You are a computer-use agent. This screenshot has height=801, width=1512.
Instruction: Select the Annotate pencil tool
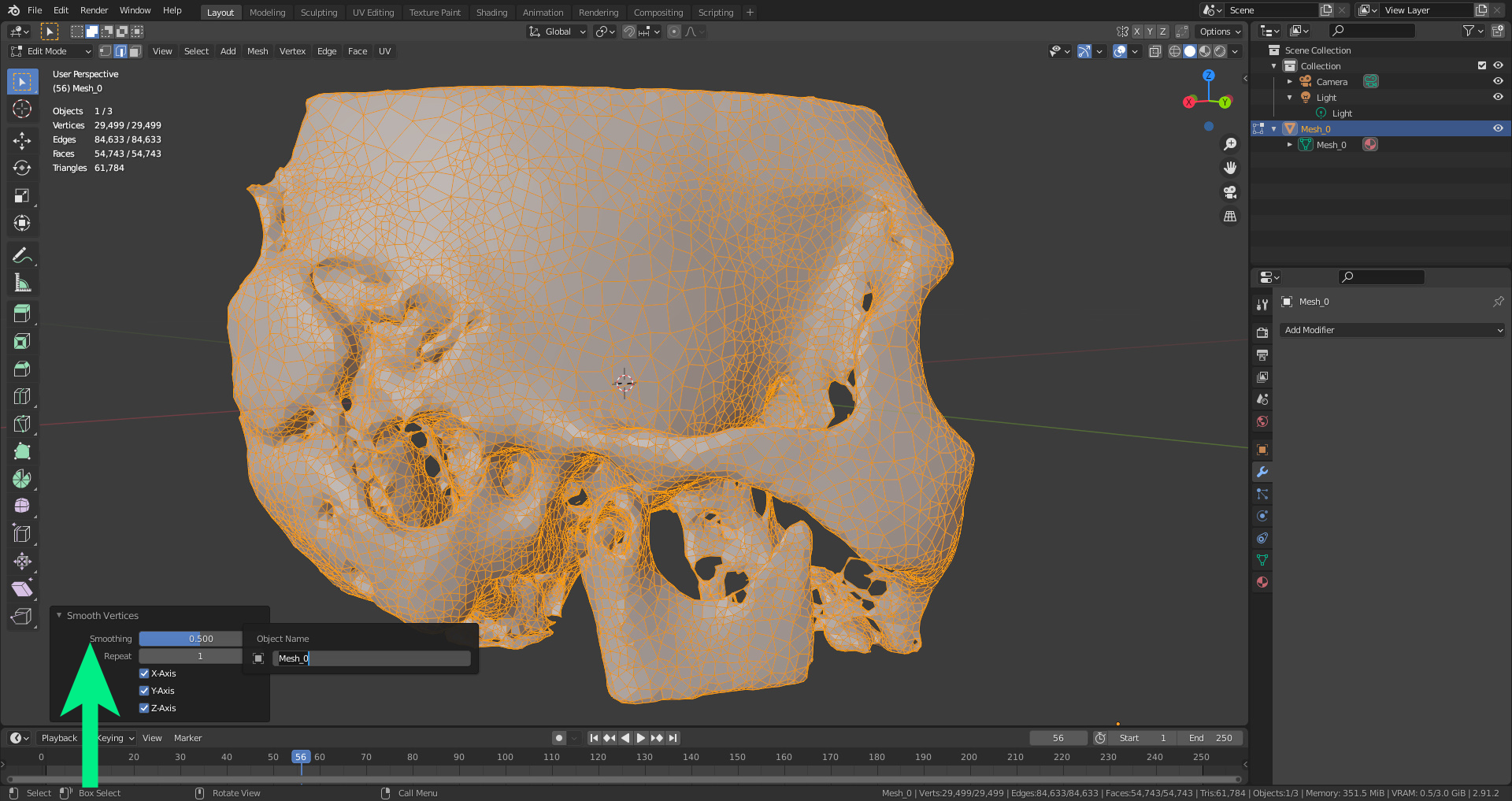[x=22, y=255]
